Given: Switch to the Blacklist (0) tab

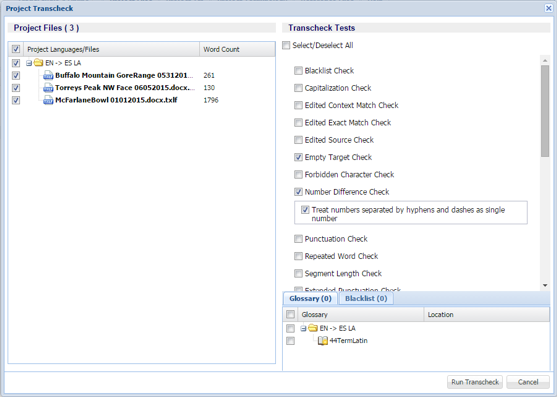Looking at the screenshot, I should (x=366, y=298).
